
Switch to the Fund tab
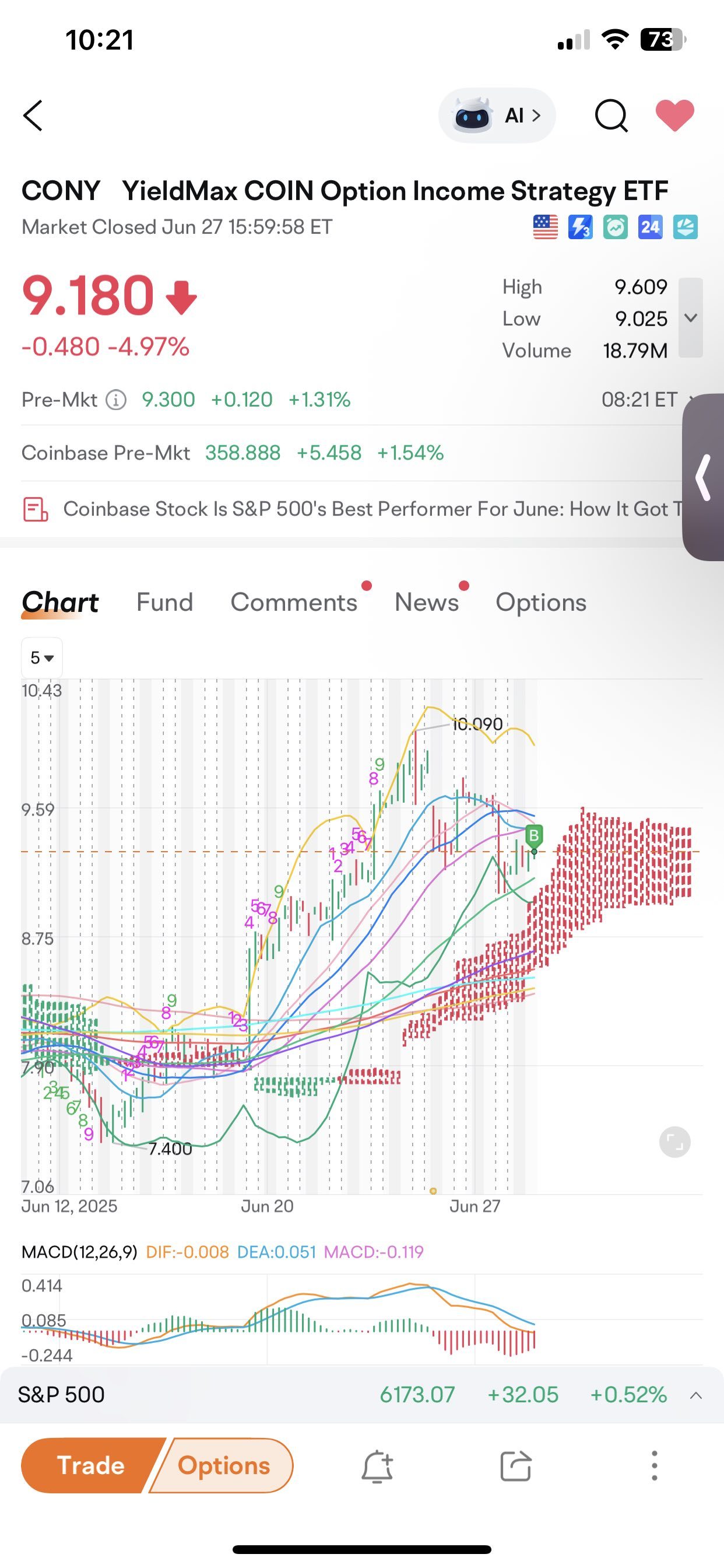pyautogui.click(x=164, y=602)
